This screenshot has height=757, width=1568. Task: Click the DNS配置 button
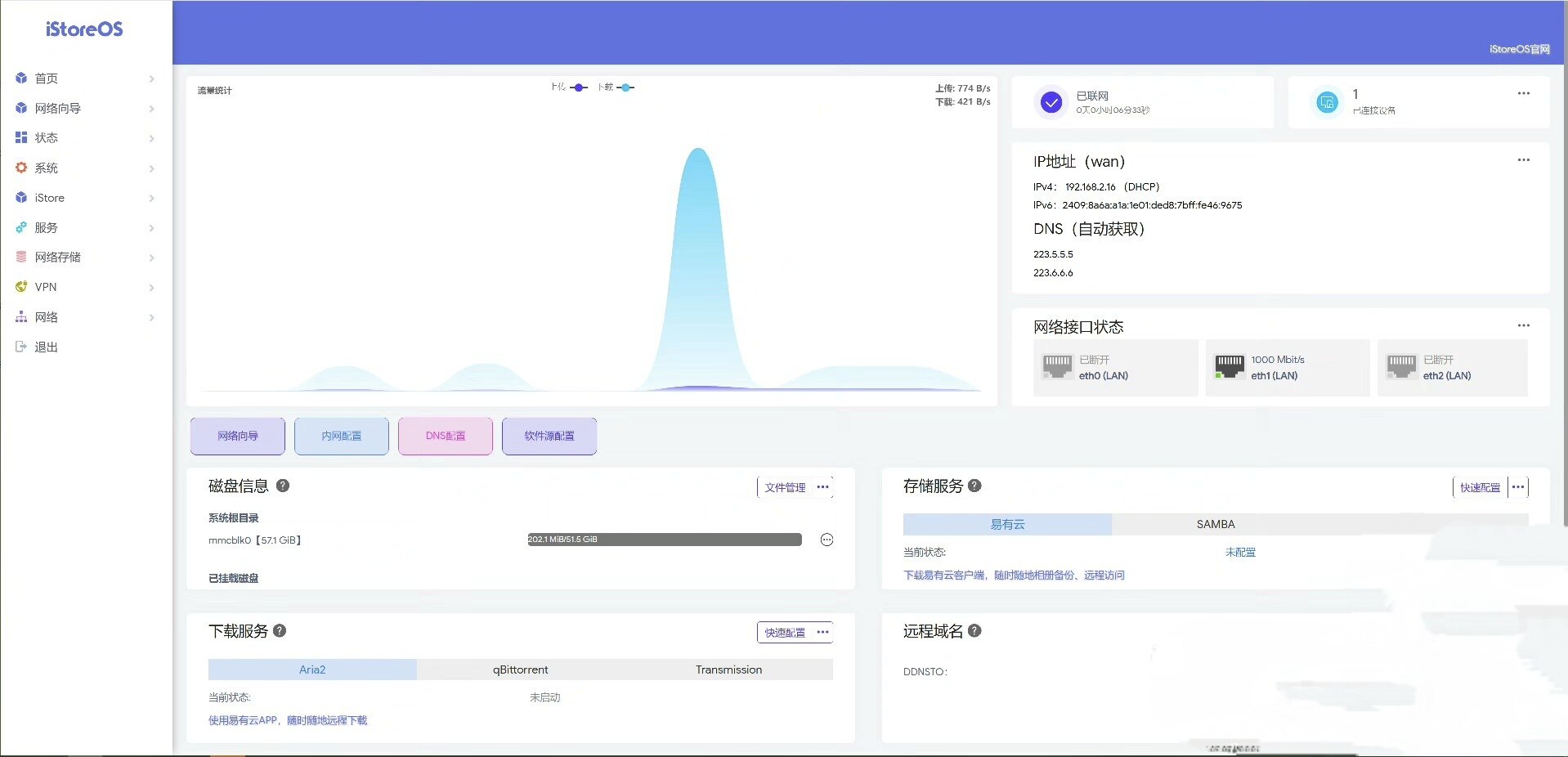click(446, 436)
